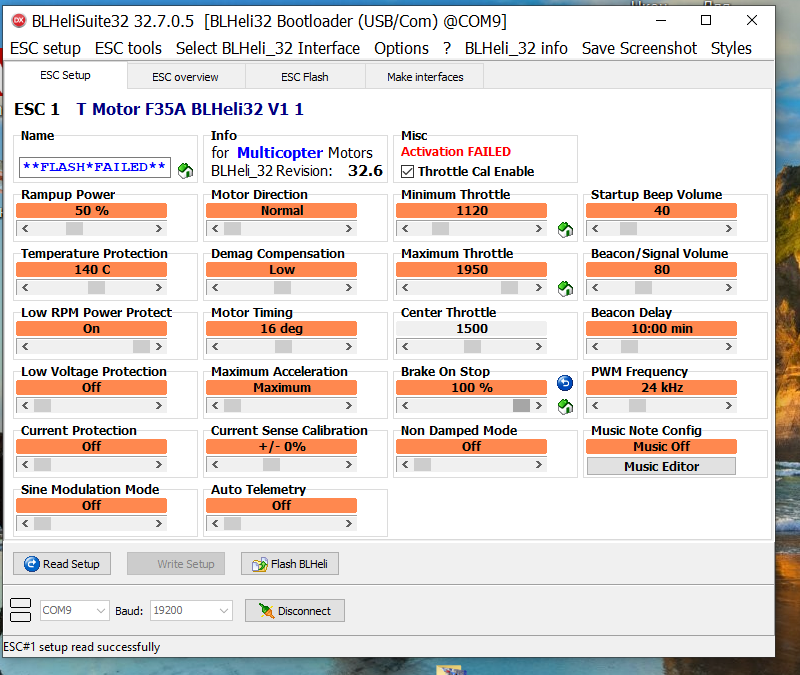Click the stacked ESC port icon left of COM9
The width and height of the screenshot is (800, 675).
coord(20,610)
